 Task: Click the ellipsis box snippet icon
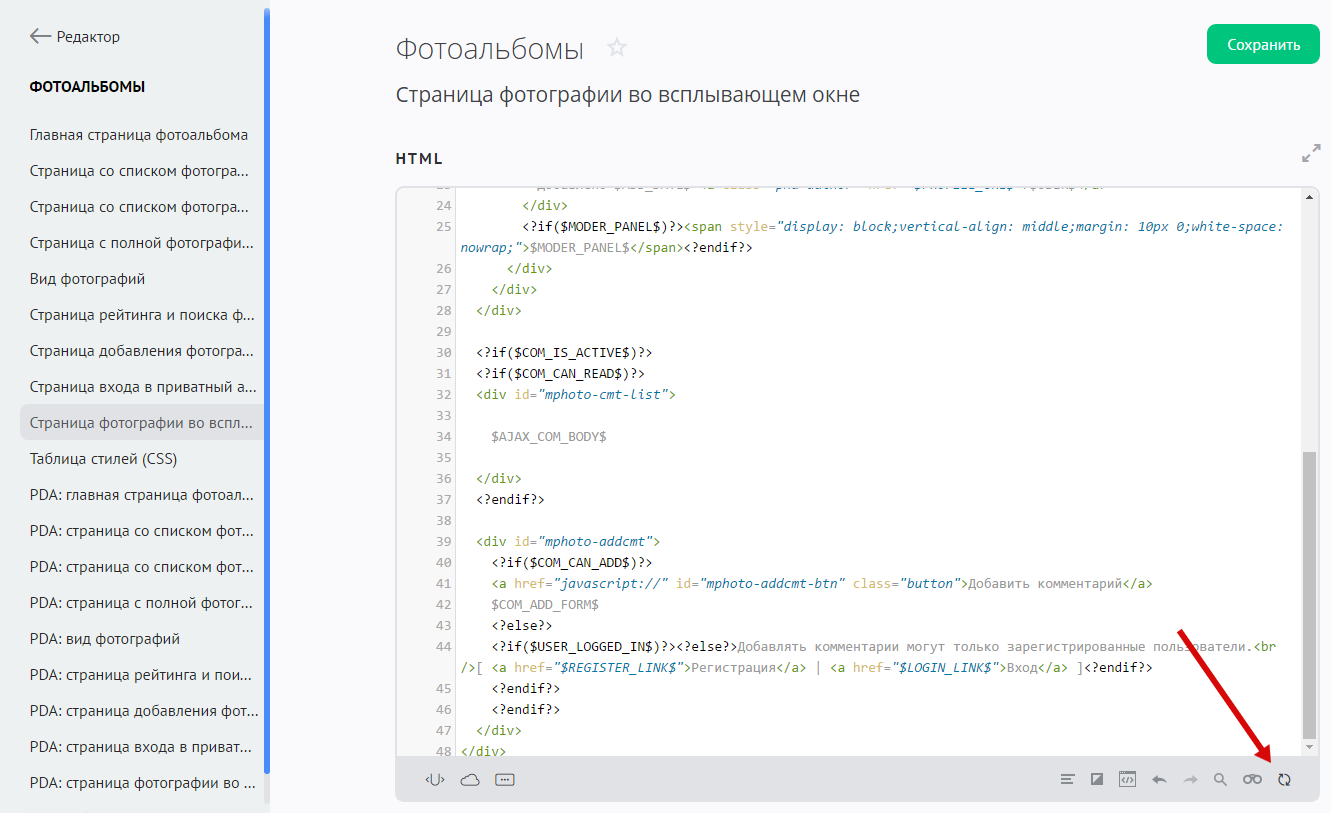click(505, 780)
